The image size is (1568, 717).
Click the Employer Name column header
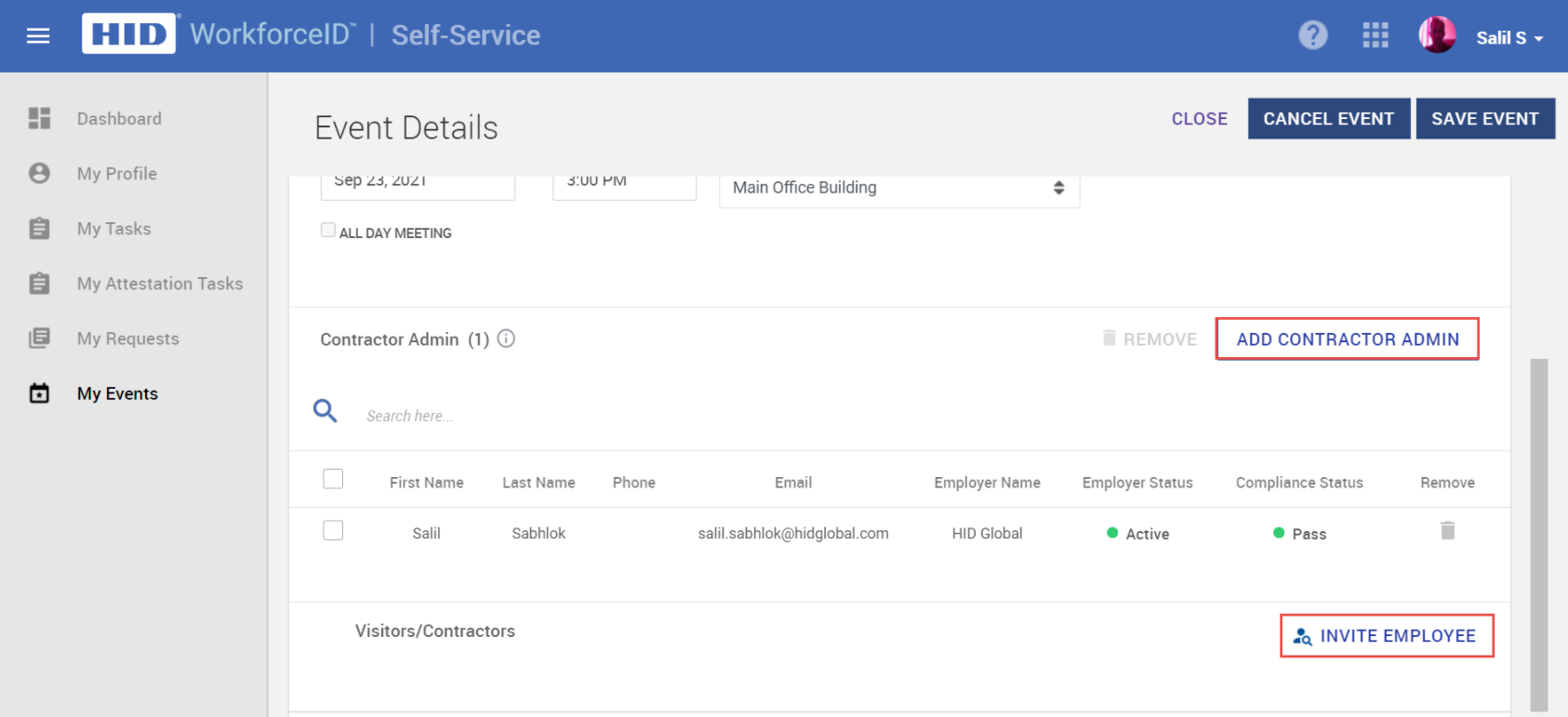point(987,483)
